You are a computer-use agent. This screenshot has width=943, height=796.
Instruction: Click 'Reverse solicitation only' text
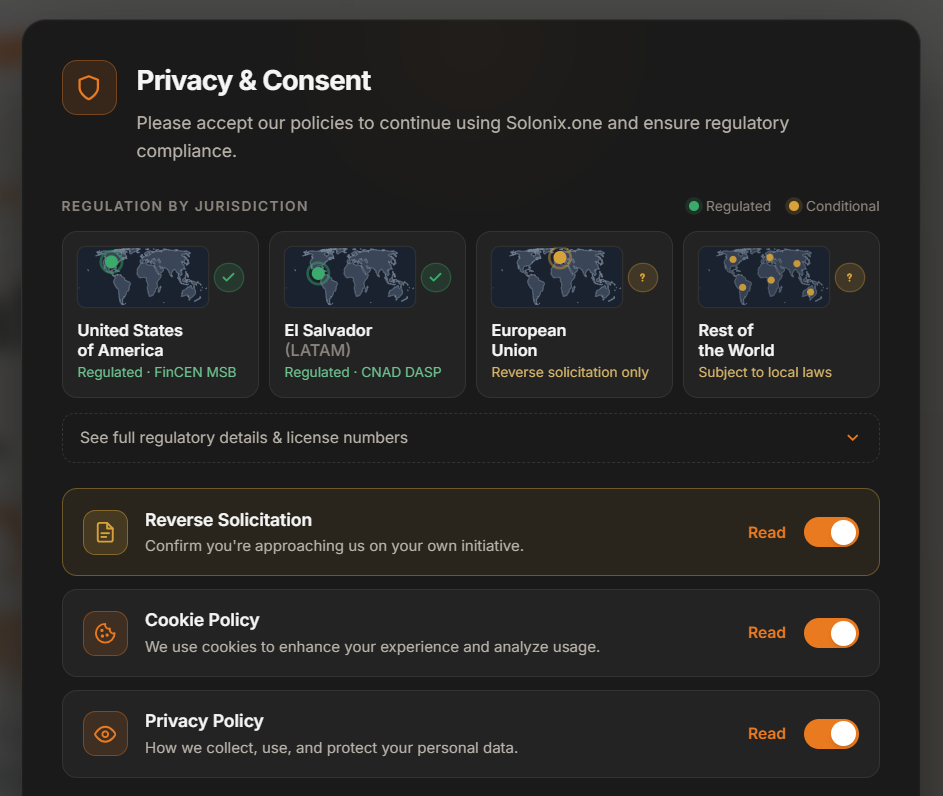coord(570,373)
